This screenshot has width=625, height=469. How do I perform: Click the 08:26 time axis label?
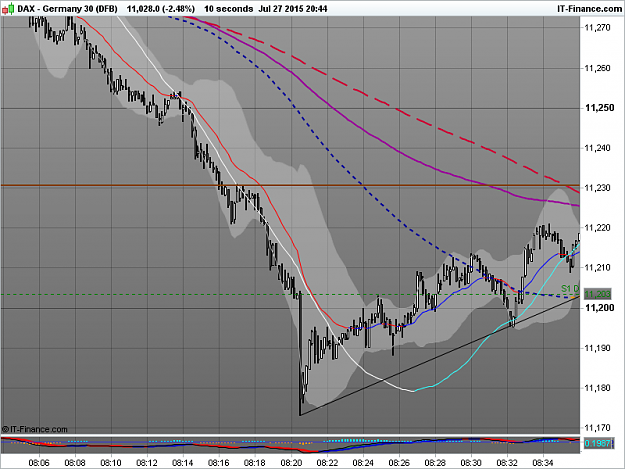point(399,463)
